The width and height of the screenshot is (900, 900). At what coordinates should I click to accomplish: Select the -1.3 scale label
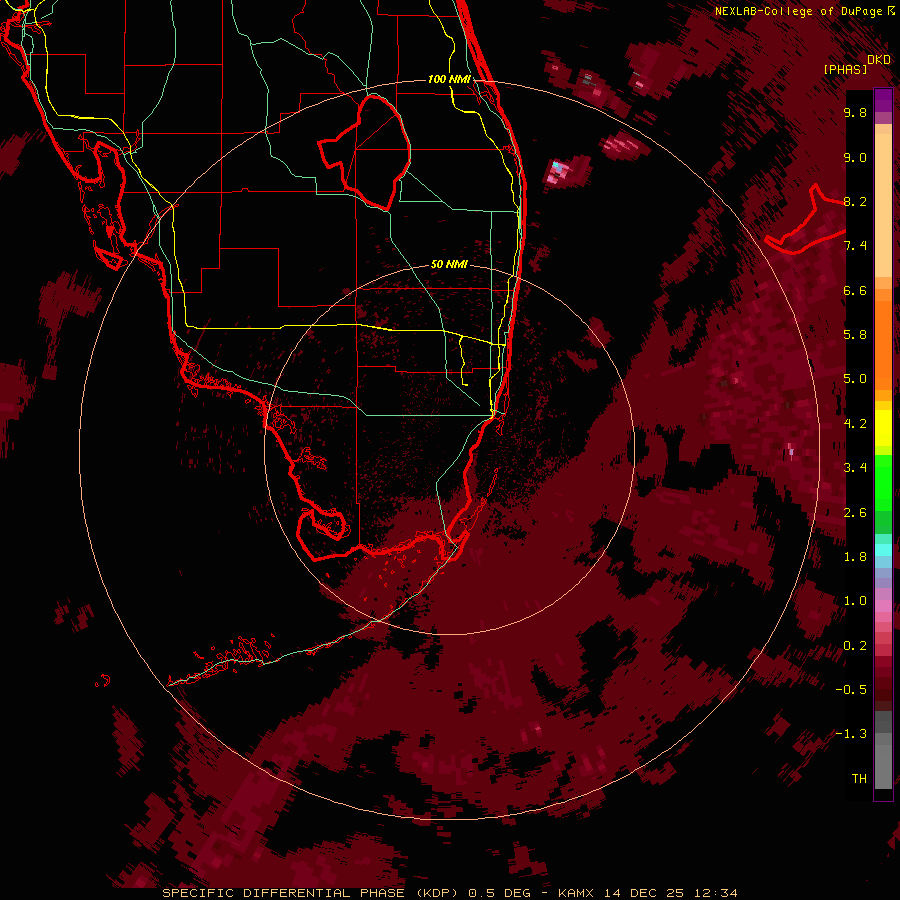coord(851,734)
